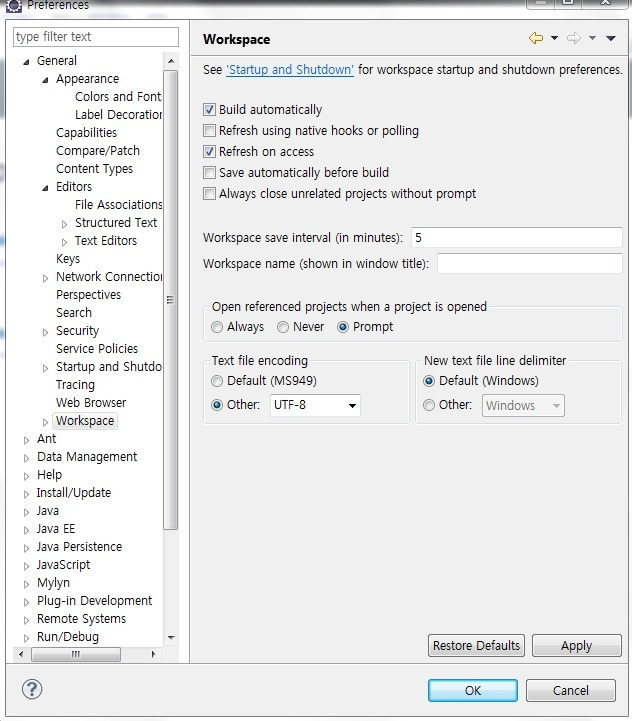Expand the Structured Text node

64,224
